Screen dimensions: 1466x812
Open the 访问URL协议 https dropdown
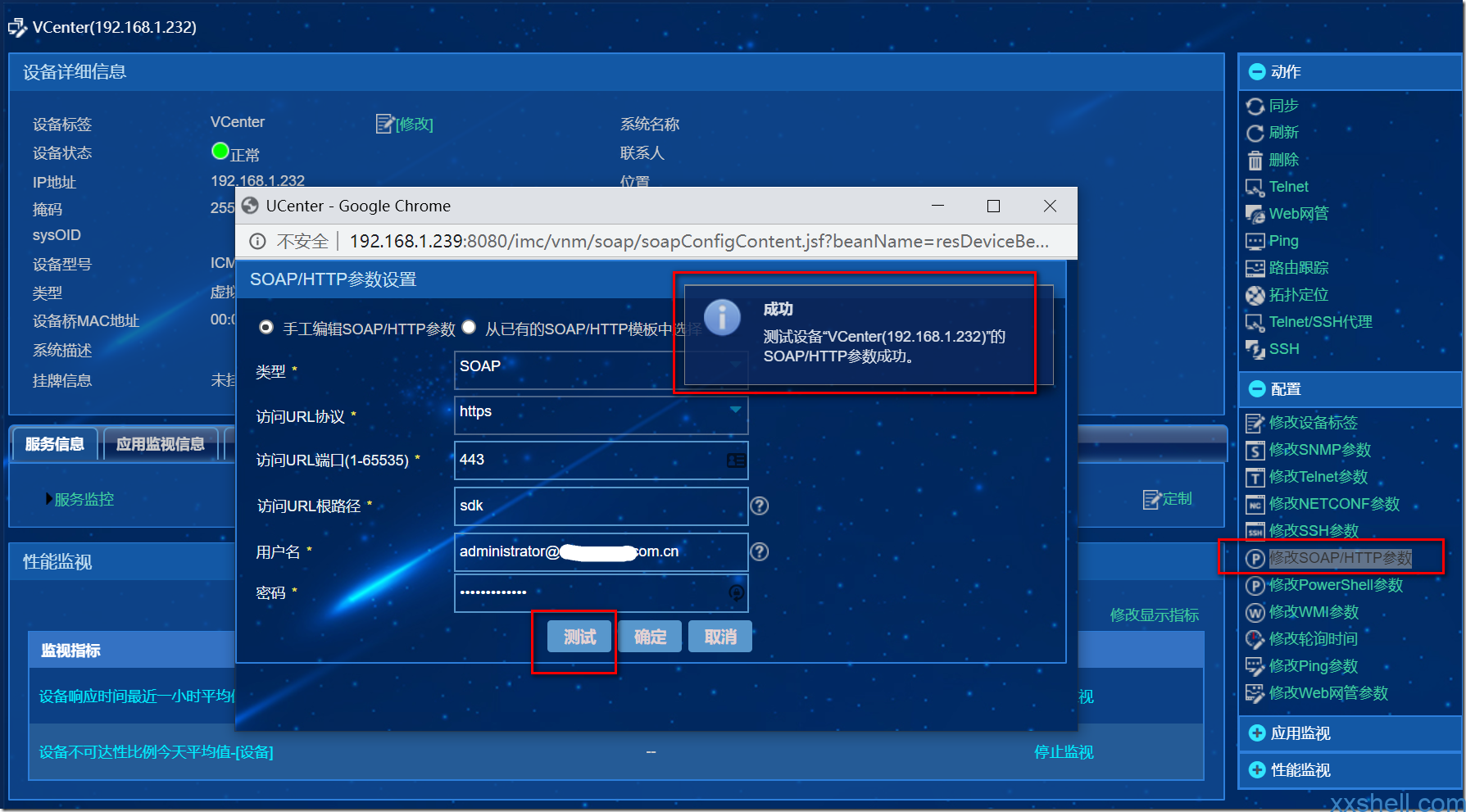601,415
